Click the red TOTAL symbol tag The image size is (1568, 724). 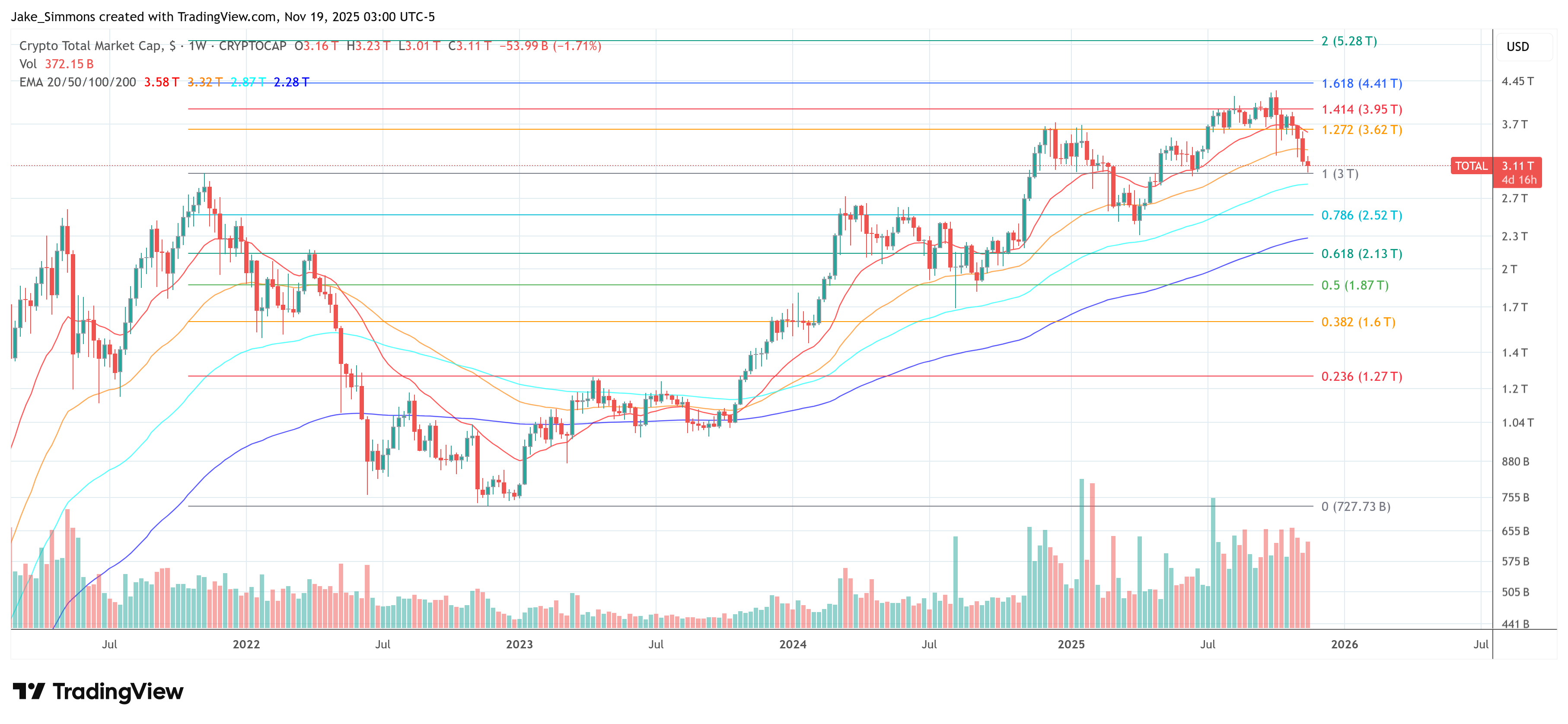[x=1471, y=166]
